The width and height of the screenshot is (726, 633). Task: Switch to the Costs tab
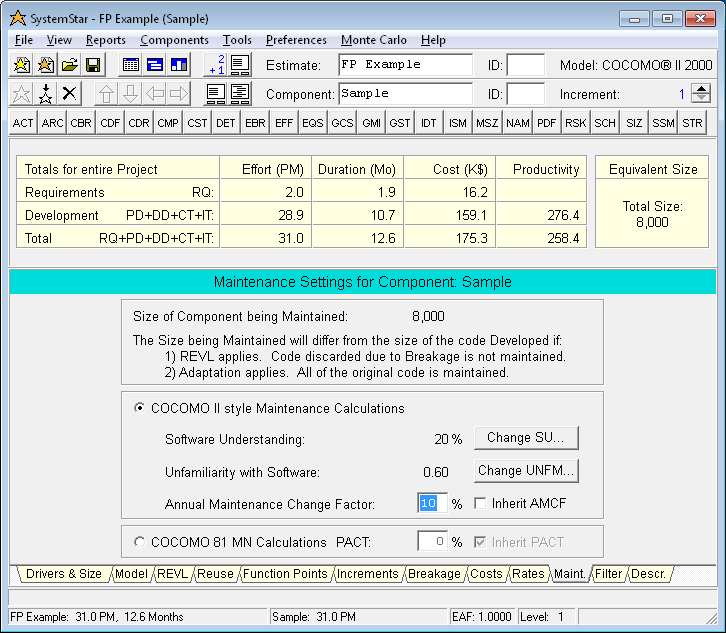[486, 574]
